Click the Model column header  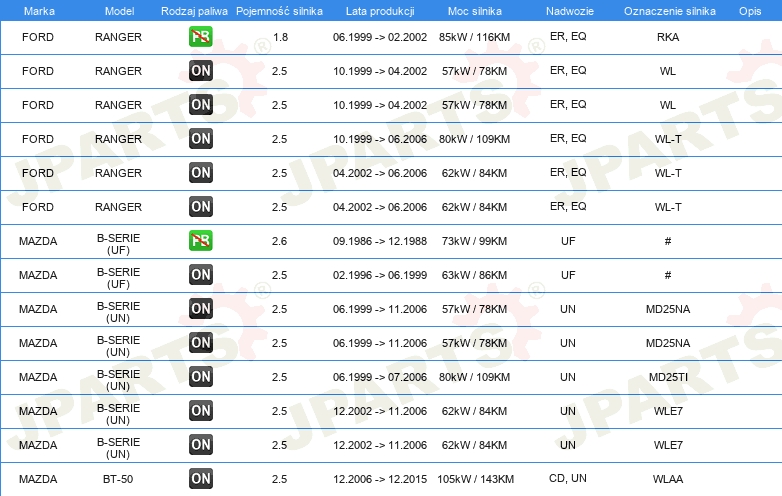pyautogui.click(x=119, y=11)
